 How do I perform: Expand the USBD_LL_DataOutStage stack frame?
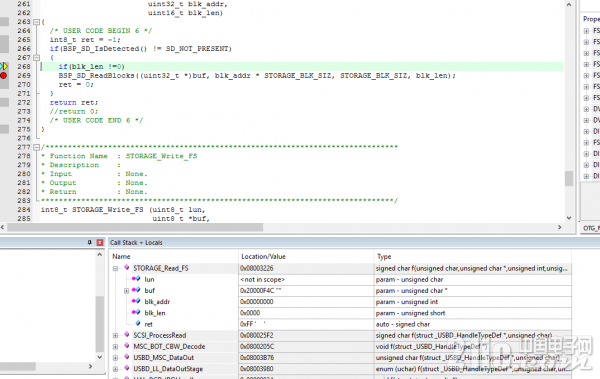[115, 369]
